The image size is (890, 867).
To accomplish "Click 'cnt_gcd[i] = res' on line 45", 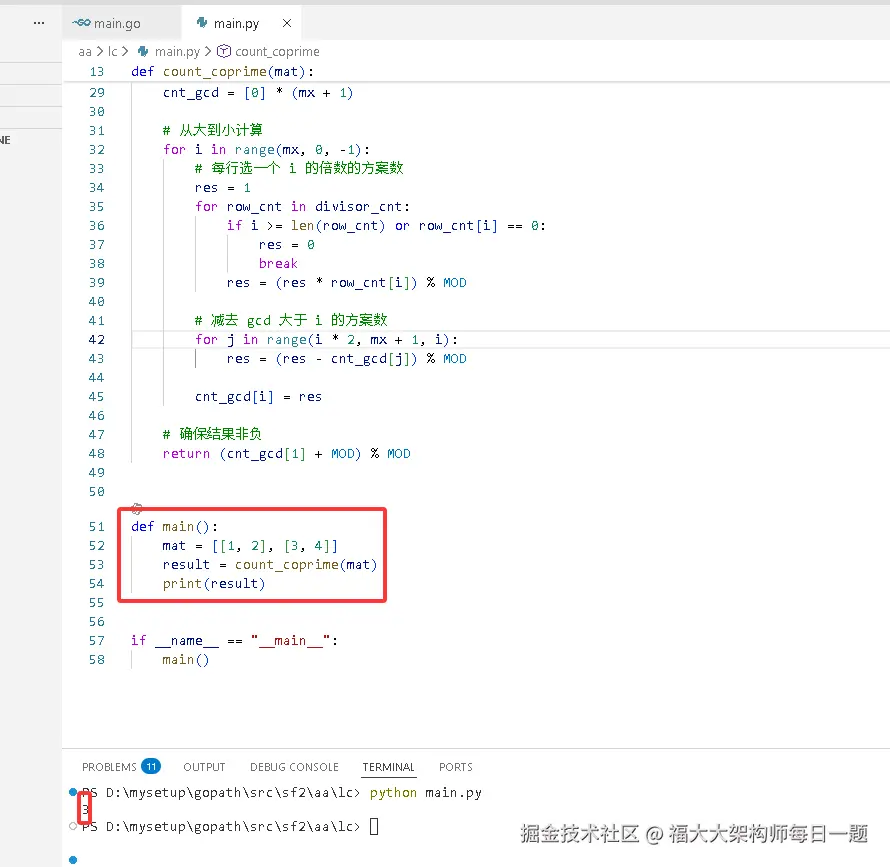I will 258,397.
